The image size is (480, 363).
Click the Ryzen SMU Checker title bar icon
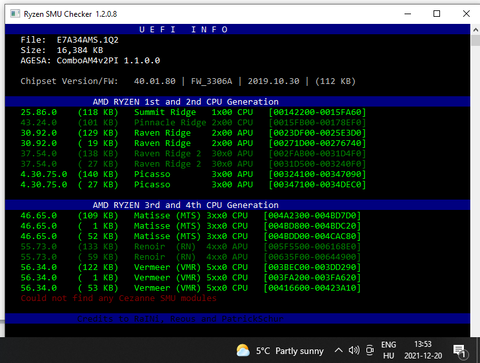point(15,14)
